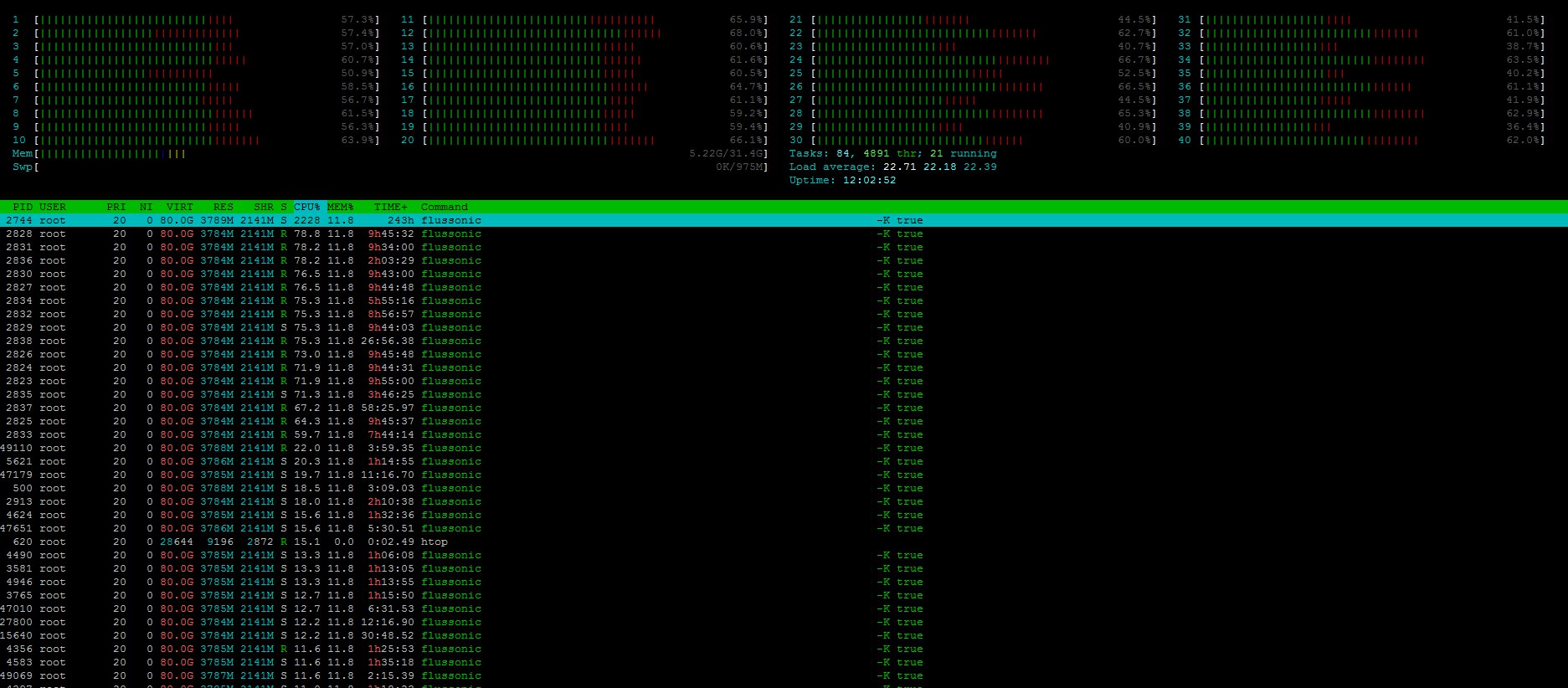Click the 243h TIME+ value
The width and height of the screenshot is (1568, 688).
pos(400,220)
